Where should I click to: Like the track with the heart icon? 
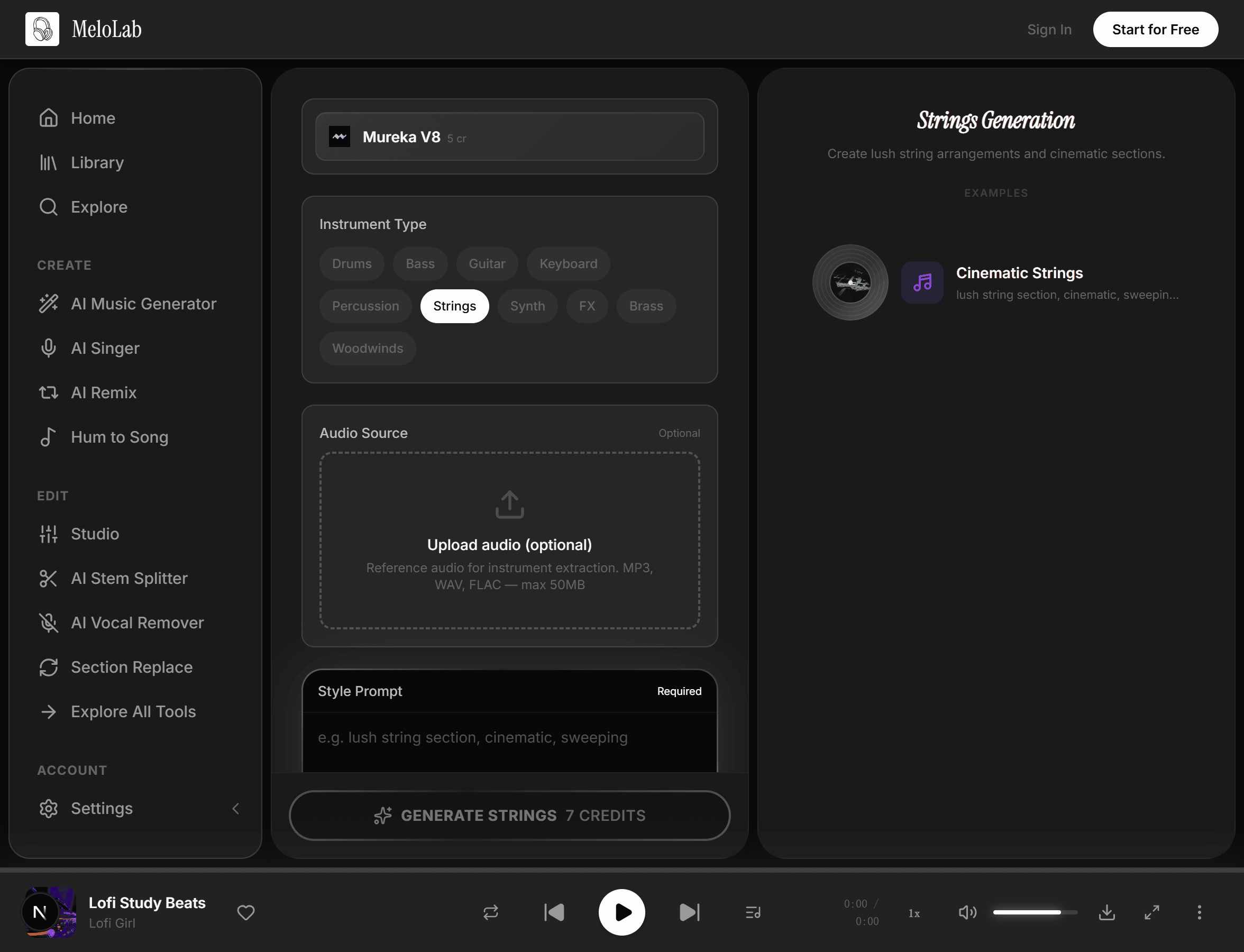tap(245, 912)
